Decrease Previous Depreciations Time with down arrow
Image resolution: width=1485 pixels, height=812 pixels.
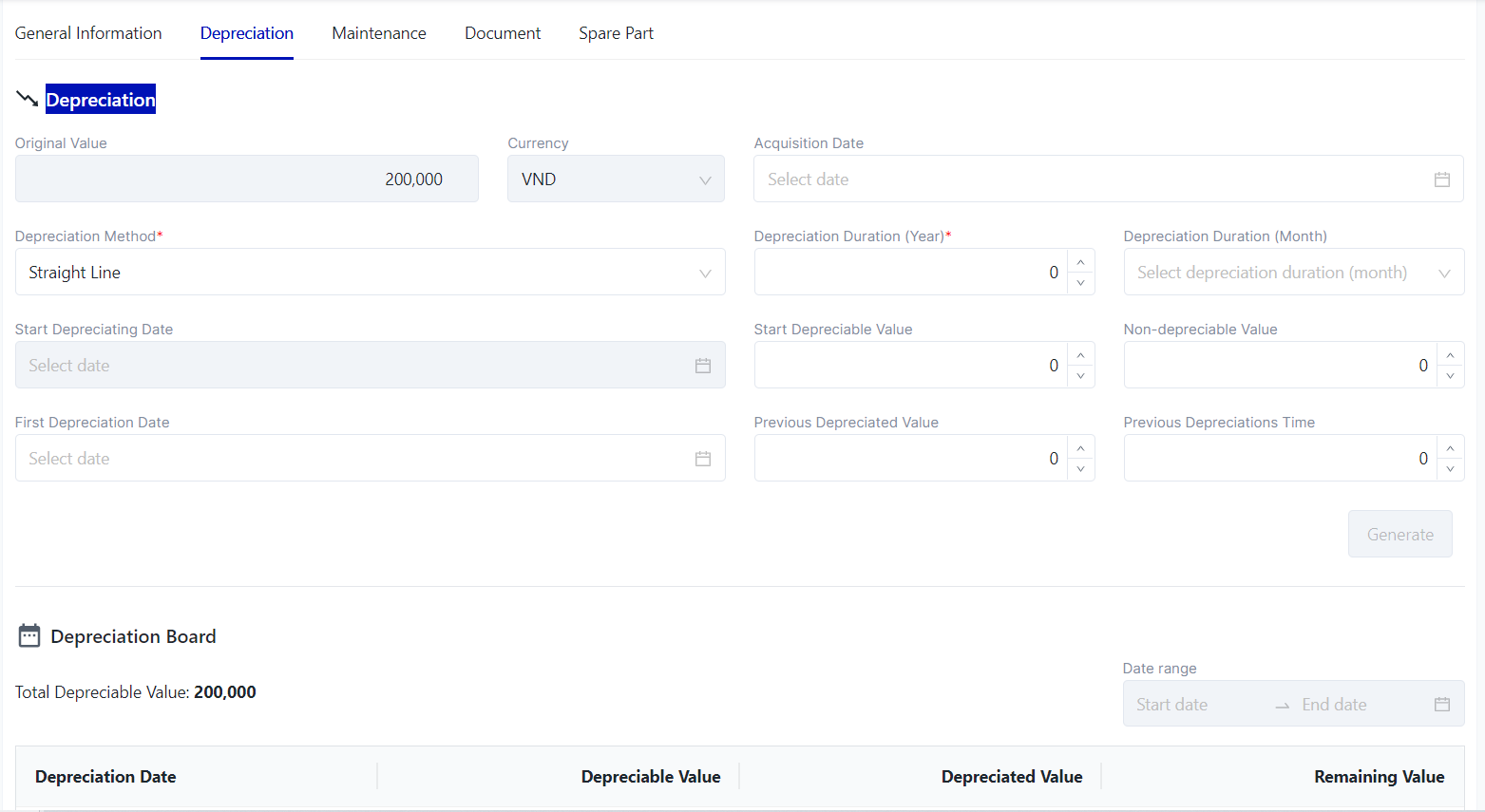1449,469
